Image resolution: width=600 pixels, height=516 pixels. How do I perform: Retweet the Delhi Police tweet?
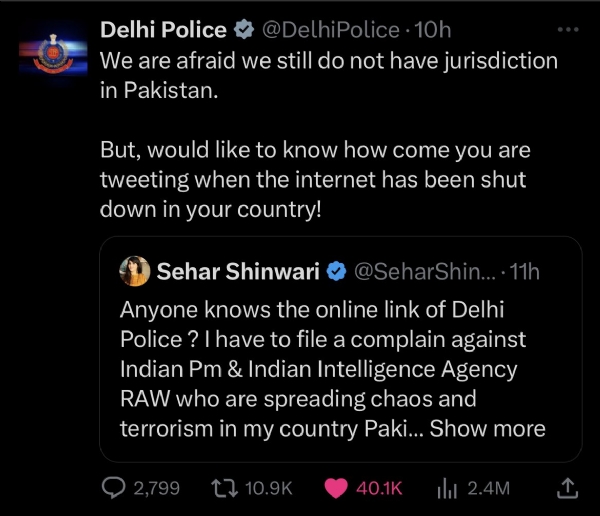[x=241, y=488]
